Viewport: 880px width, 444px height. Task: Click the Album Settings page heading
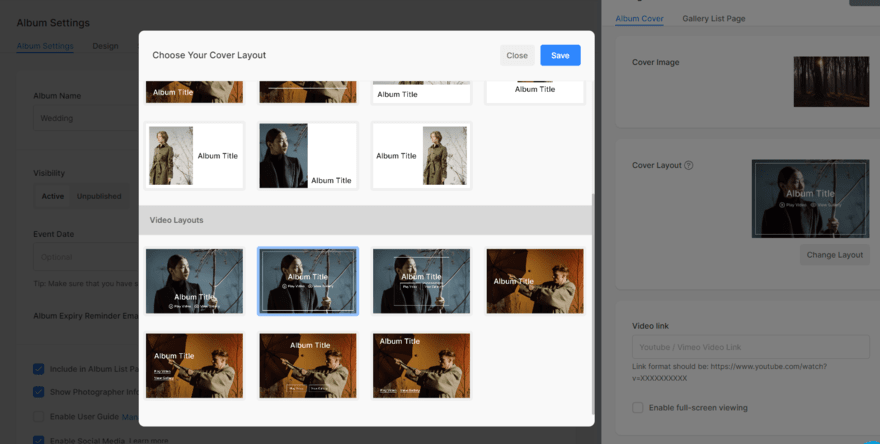click(53, 23)
